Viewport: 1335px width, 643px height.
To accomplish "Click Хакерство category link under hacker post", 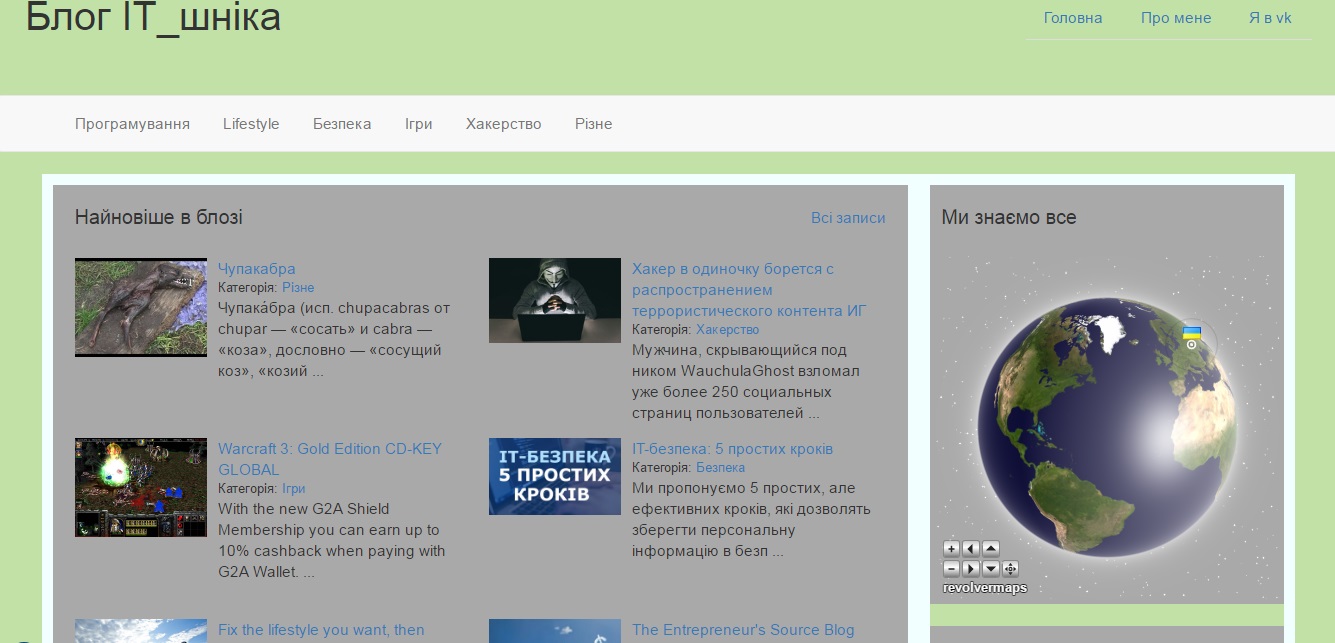I will [728, 330].
